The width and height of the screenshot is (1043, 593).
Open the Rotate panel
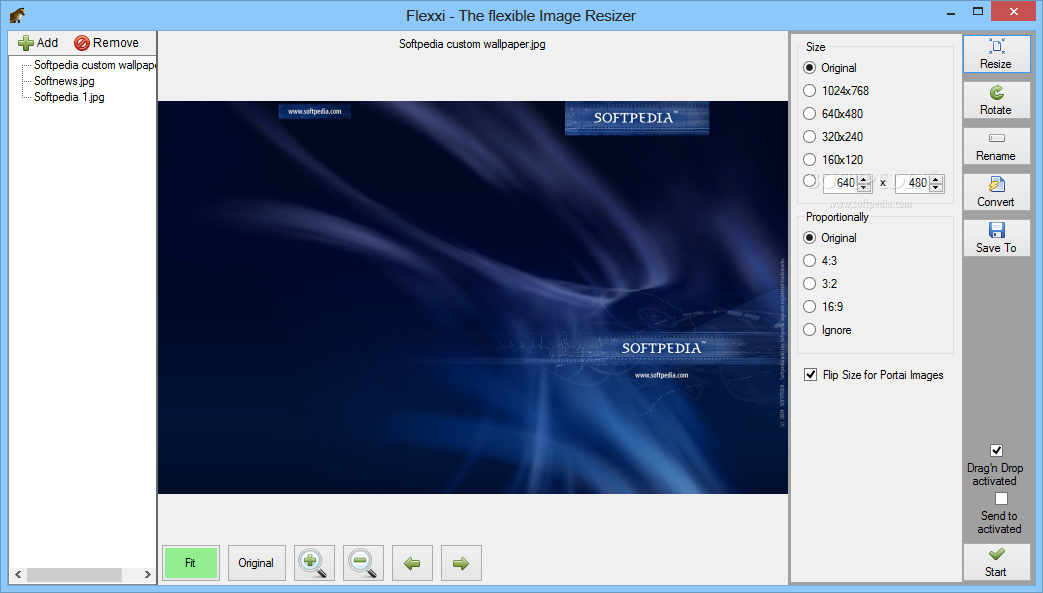click(996, 100)
